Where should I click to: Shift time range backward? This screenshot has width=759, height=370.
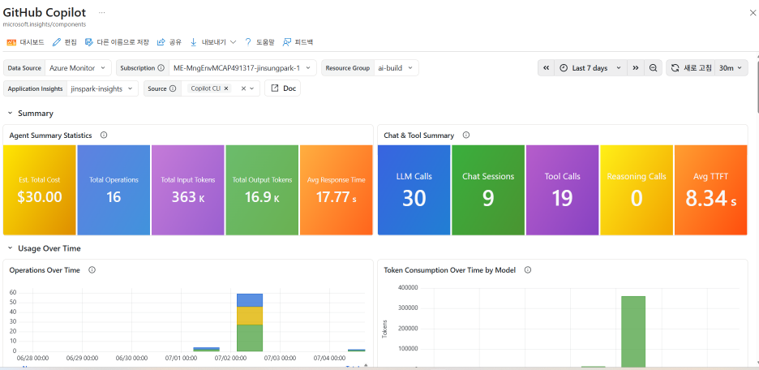pos(546,68)
